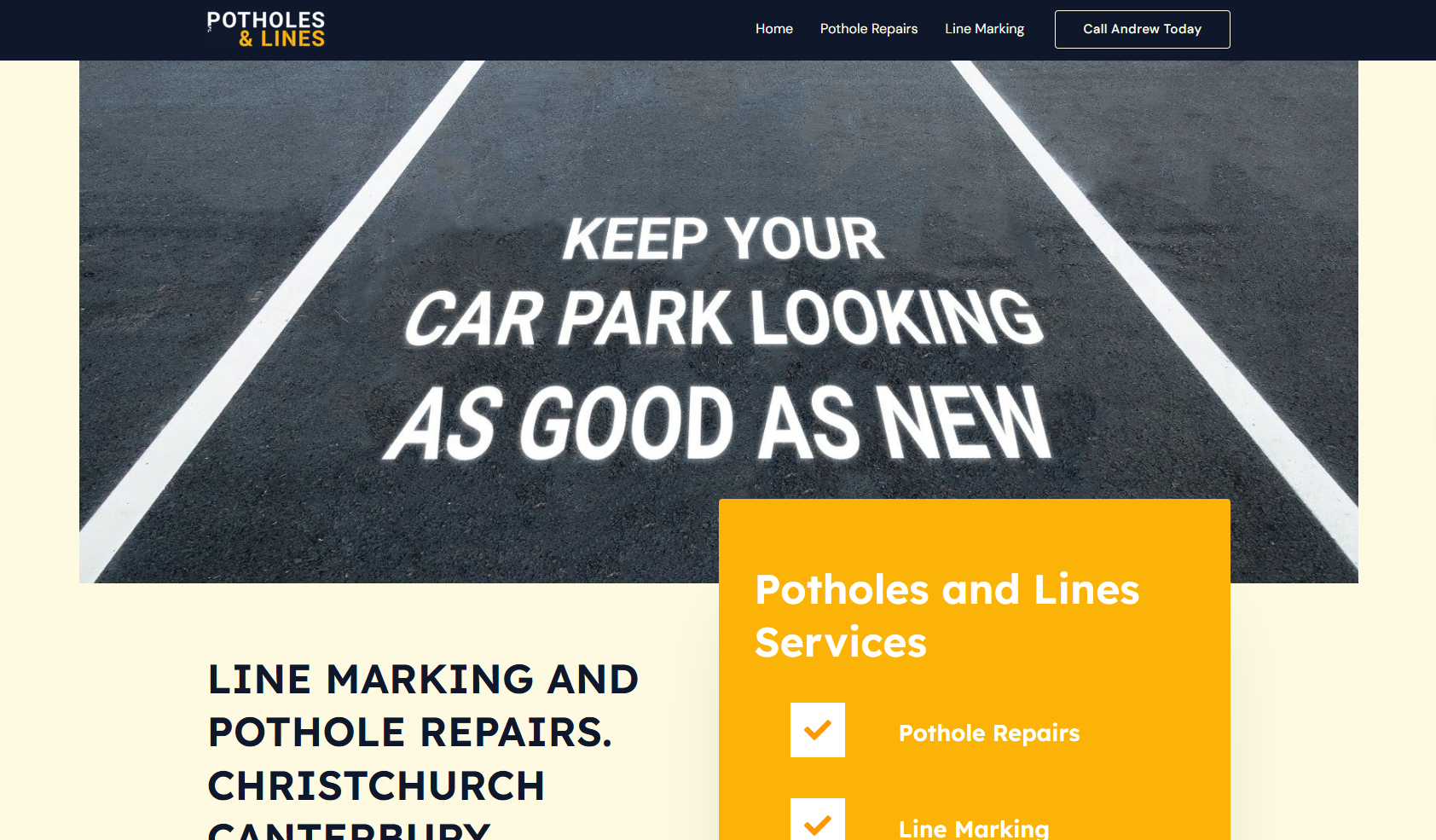Viewport: 1436px width, 840px height.
Task: Click the Line Marking checkmark icon
Action: click(x=817, y=820)
